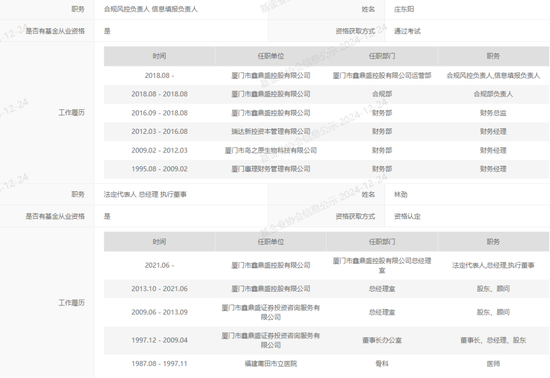The image size is (550, 378).
Task: Click the date cell '2009.02 - 2012.03'
Action: tap(159, 150)
